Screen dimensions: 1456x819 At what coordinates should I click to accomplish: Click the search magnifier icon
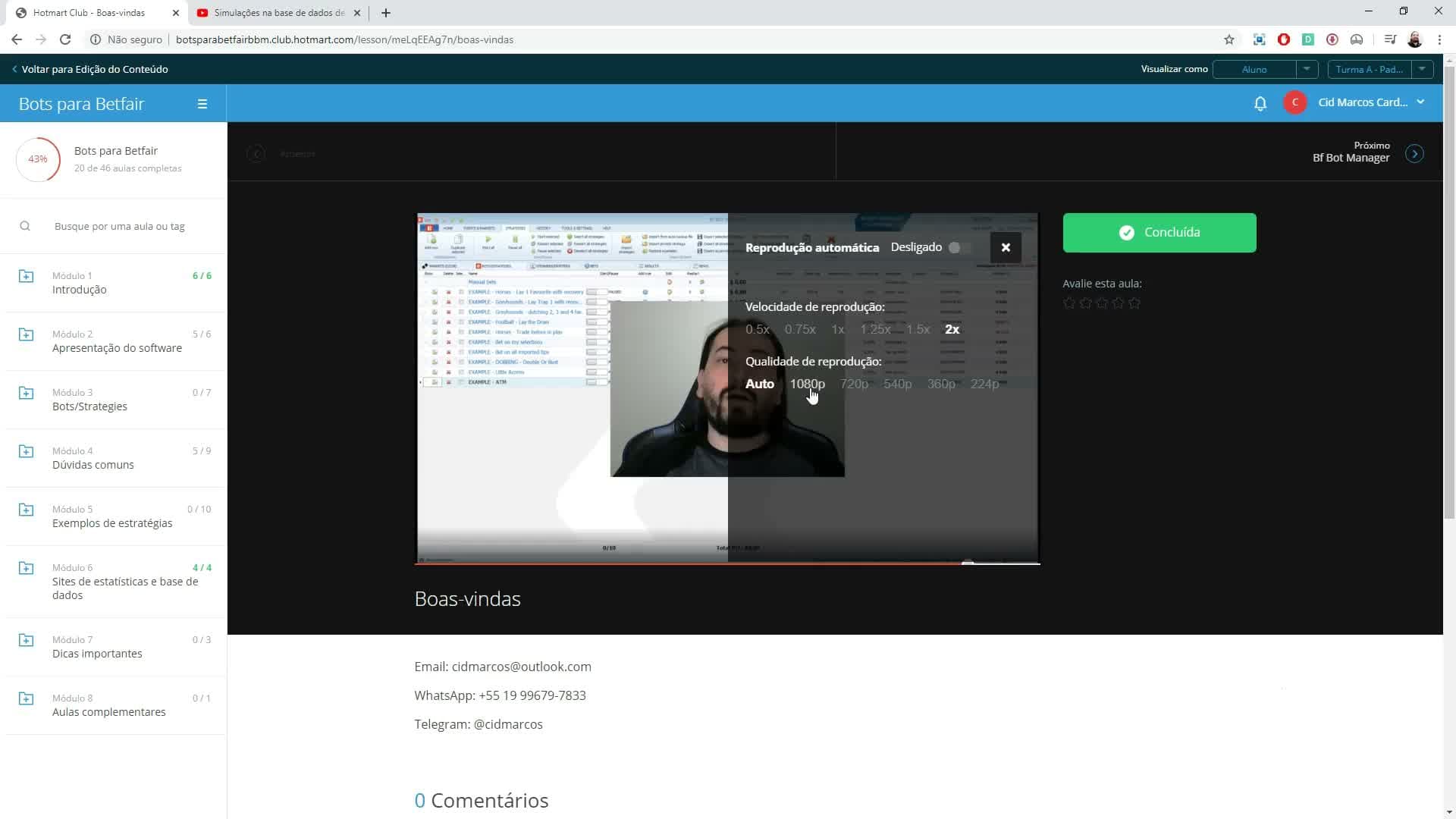pos(25,226)
